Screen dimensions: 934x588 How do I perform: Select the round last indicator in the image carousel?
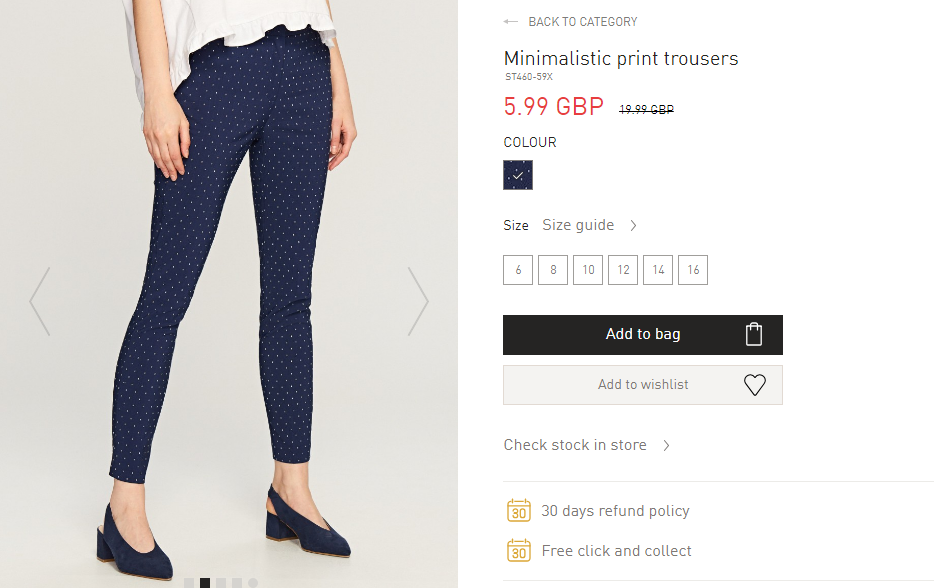click(x=253, y=583)
